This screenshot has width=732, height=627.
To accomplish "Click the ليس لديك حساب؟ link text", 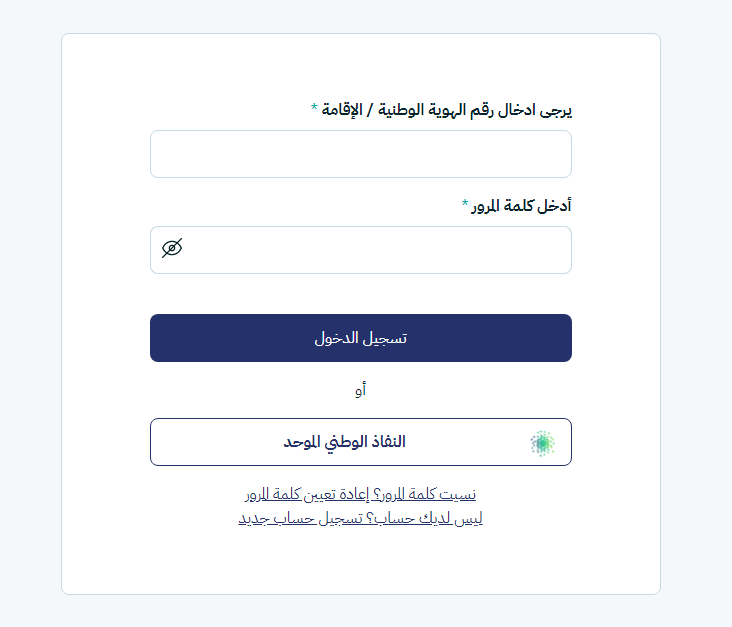I will pos(436,519).
